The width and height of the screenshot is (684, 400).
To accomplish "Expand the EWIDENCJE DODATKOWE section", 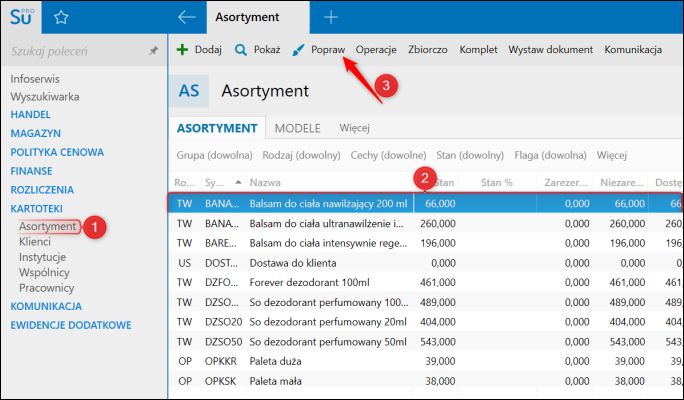I will 71,325.
